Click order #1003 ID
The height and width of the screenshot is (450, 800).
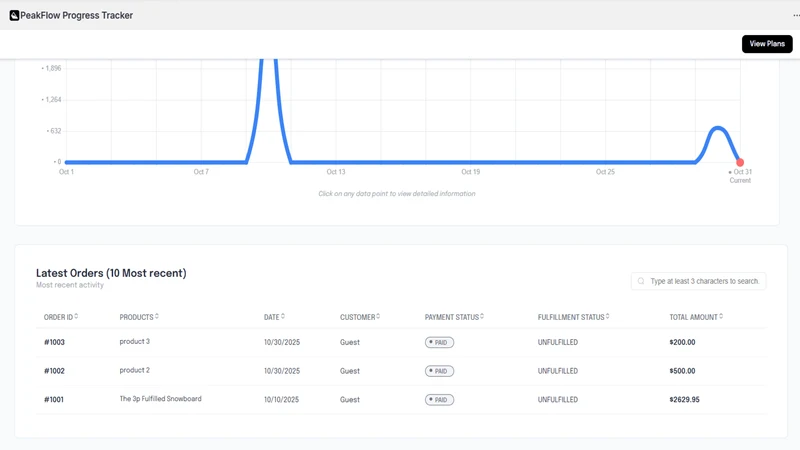point(54,342)
